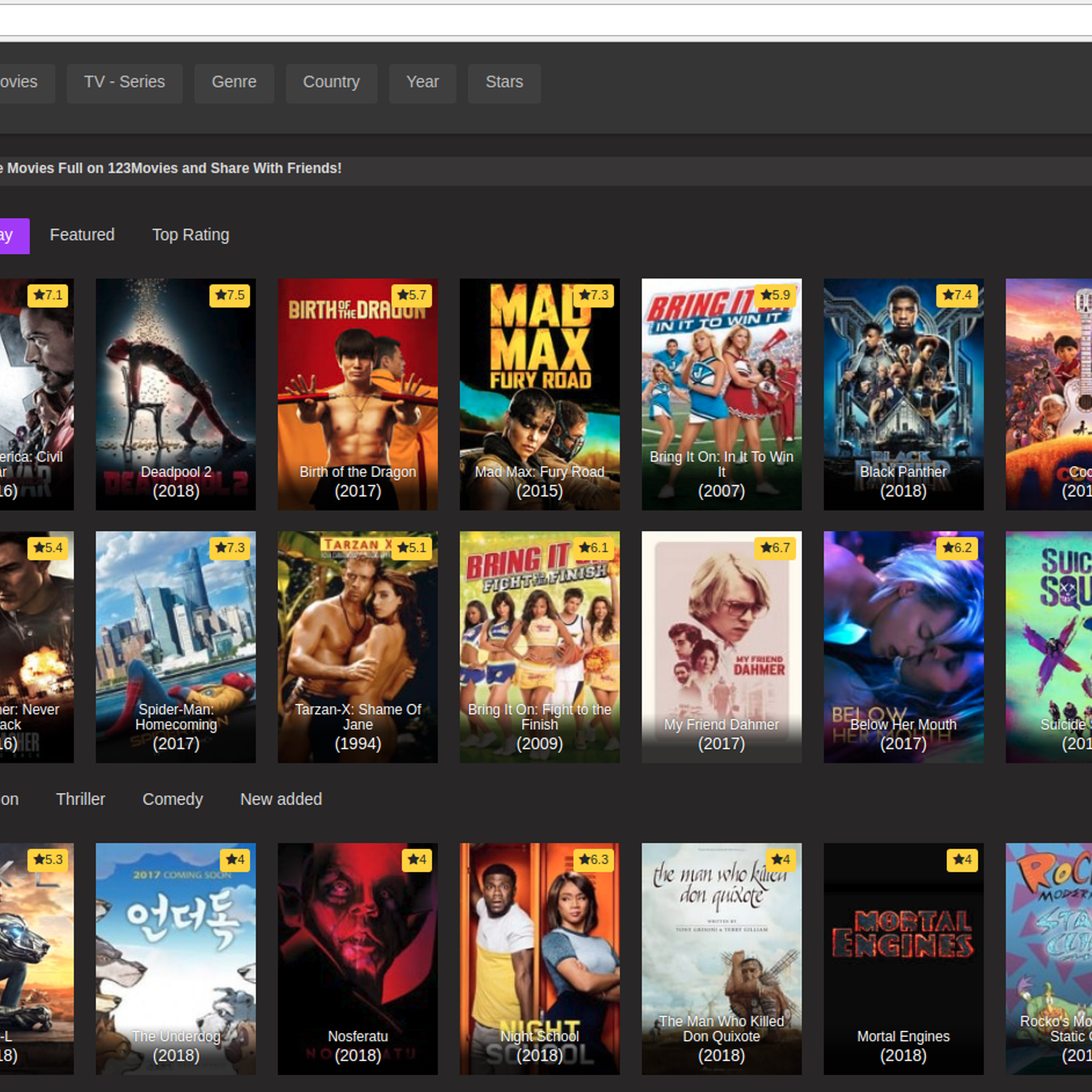The width and height of the screenshot is (1092, 1092).
Task: Open Night School (2018) poster
Action: pos(540,959)
